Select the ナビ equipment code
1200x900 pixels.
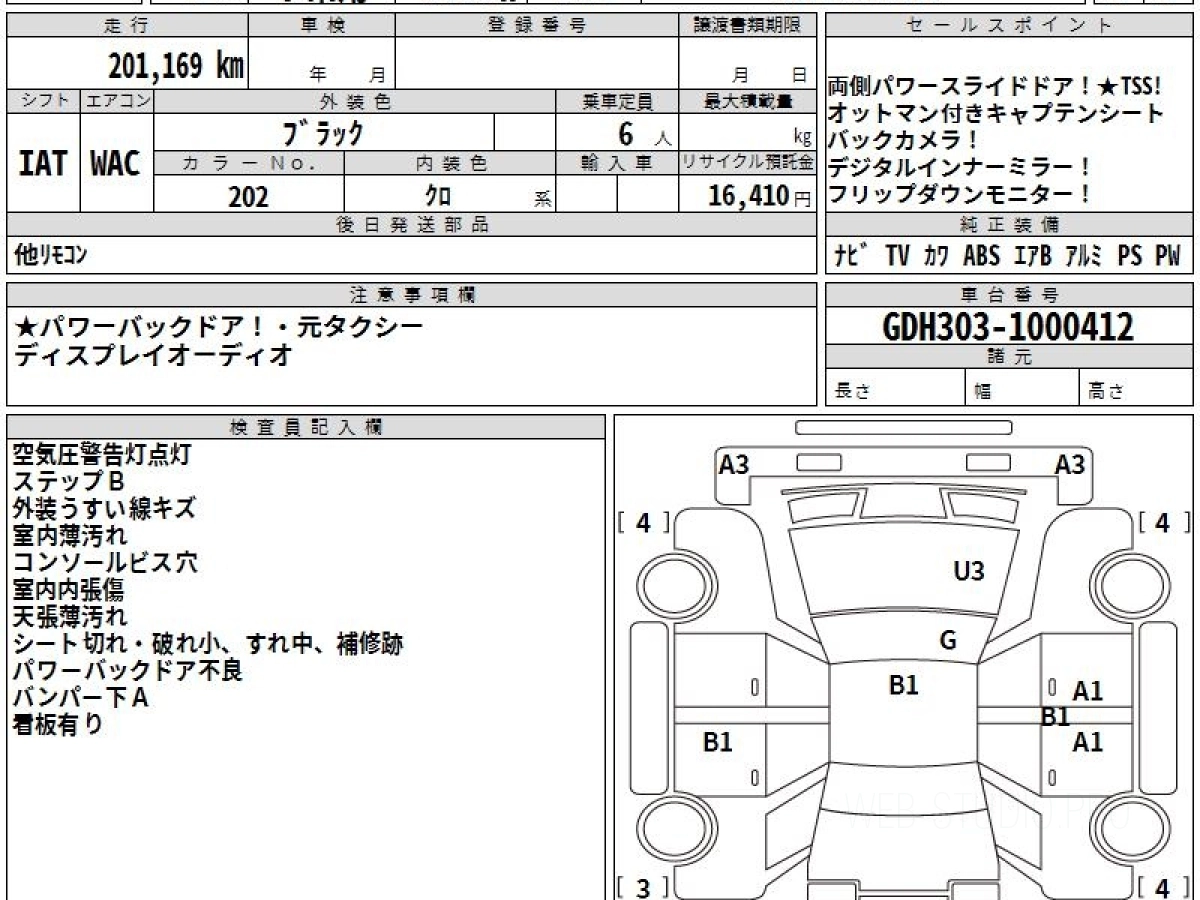[x=851, y=256]
